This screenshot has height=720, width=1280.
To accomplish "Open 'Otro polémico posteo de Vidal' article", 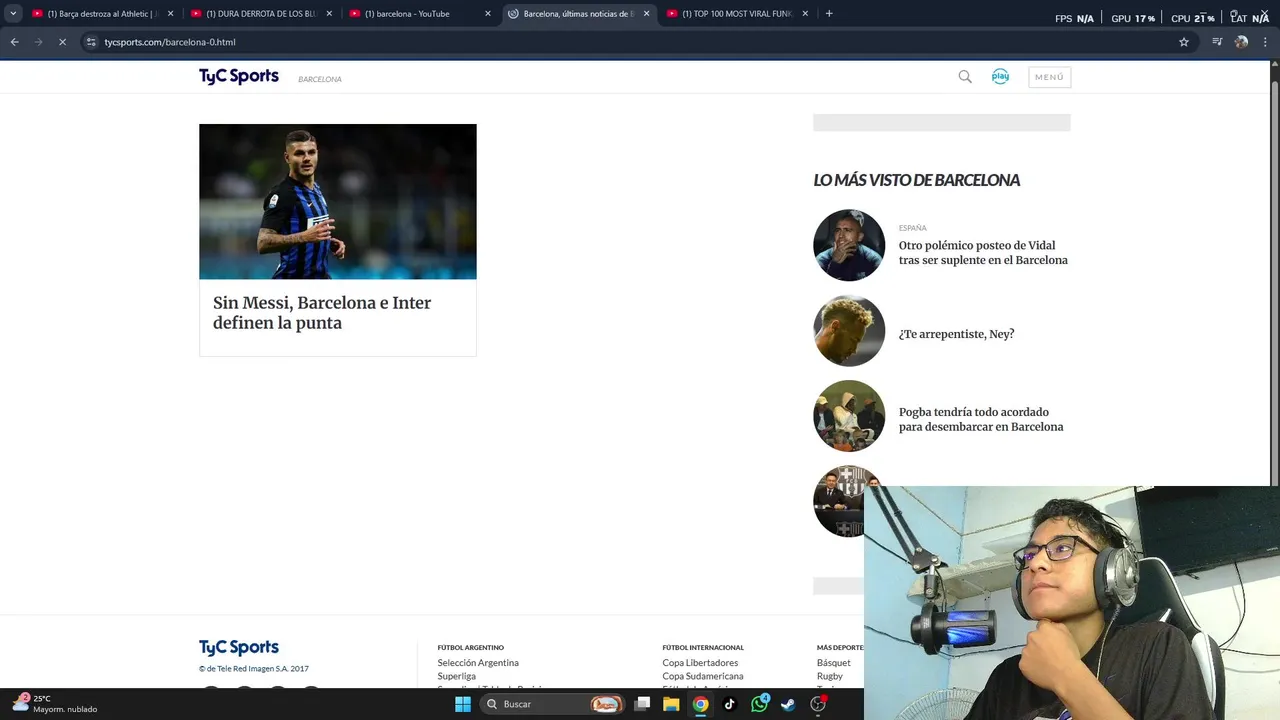I will pos(983,252).
